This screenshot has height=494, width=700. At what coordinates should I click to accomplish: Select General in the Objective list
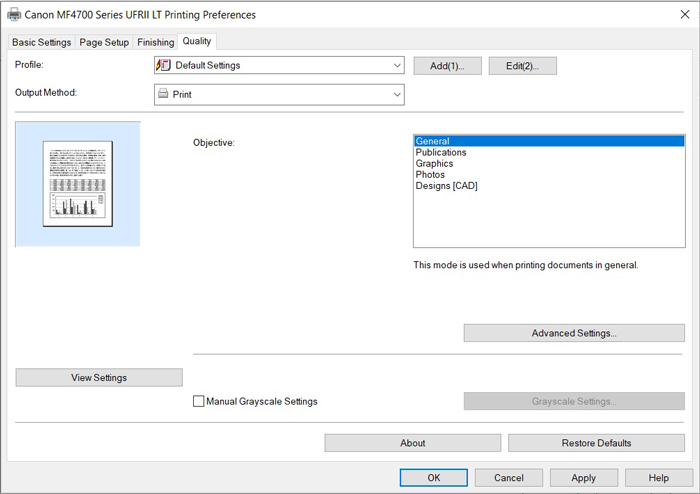coord(549,141)
